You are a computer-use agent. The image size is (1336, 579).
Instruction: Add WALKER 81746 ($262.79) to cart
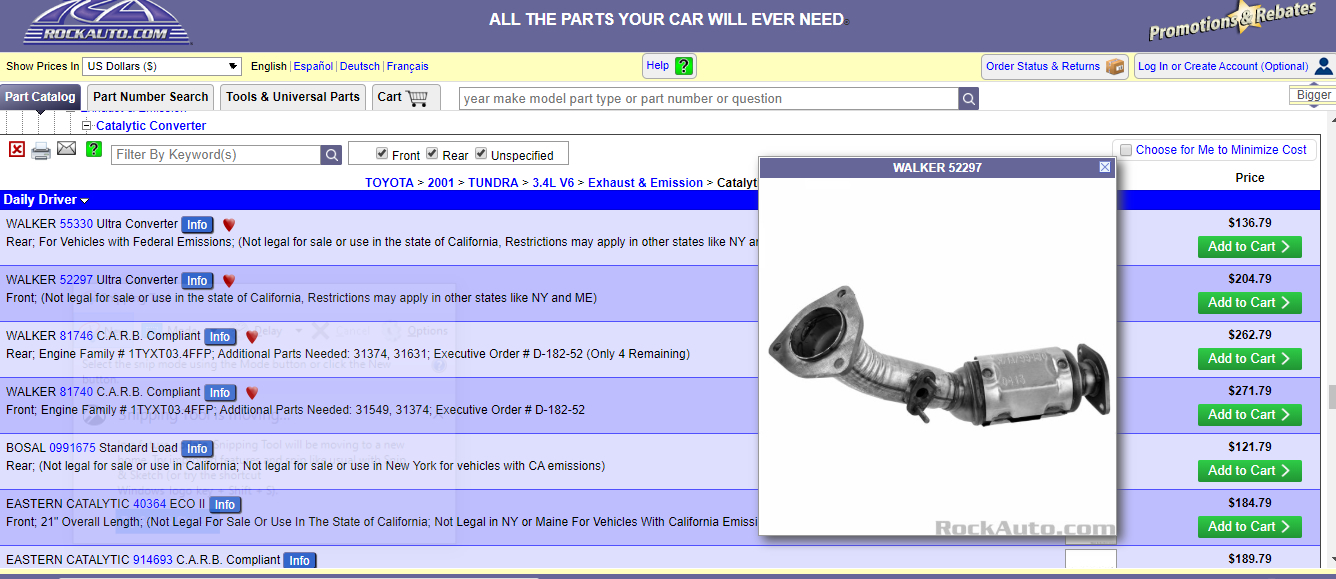[x=1249, y=358]
